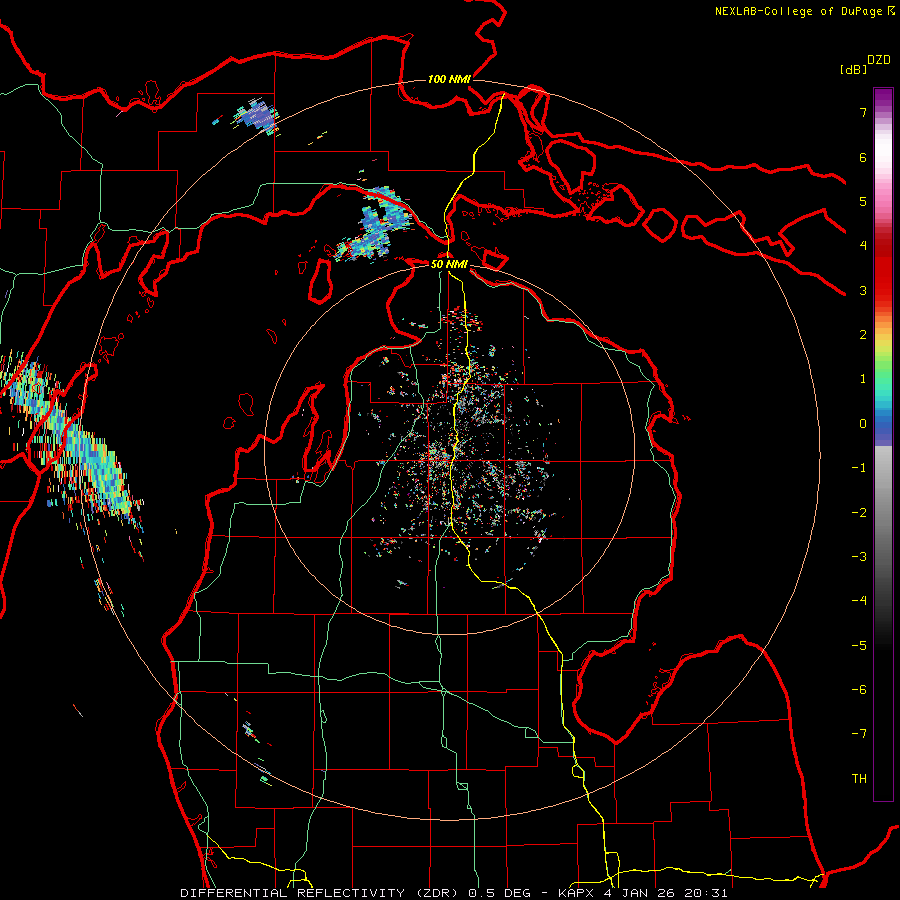Click the -2 value on color scale
900x900 pixels.
pos(859,513)
